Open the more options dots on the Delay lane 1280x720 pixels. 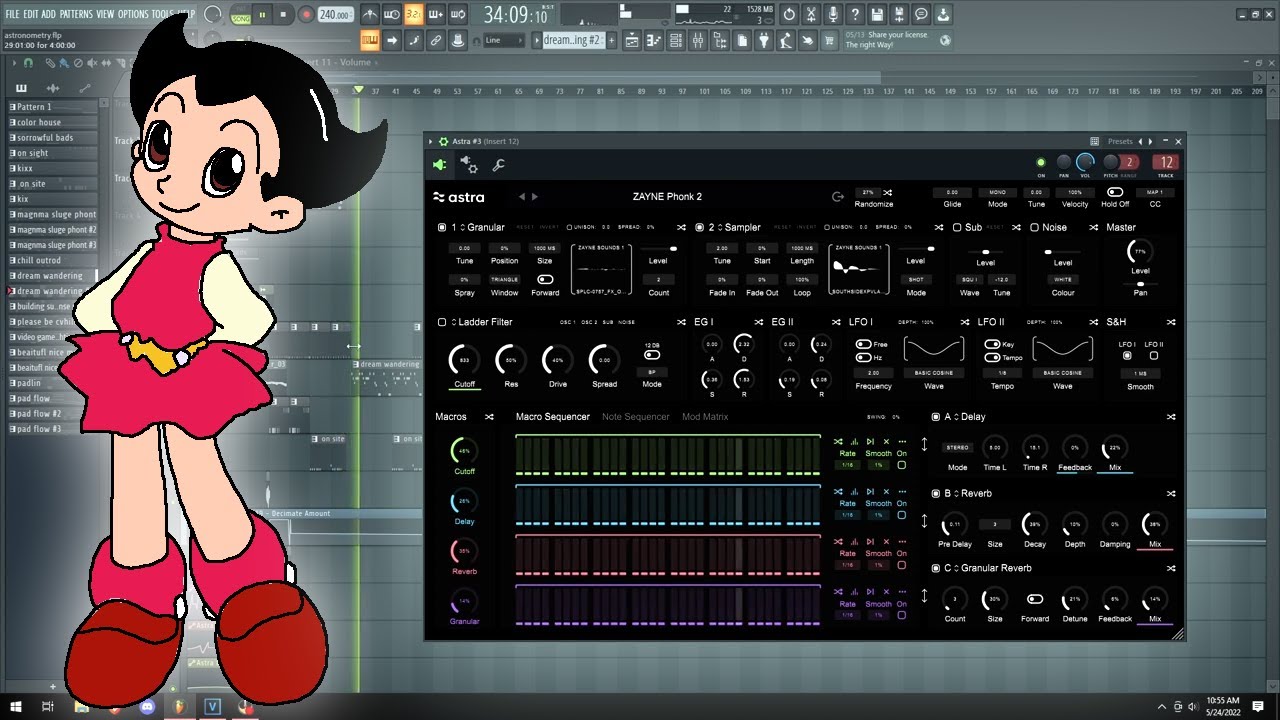pos(902,491)
